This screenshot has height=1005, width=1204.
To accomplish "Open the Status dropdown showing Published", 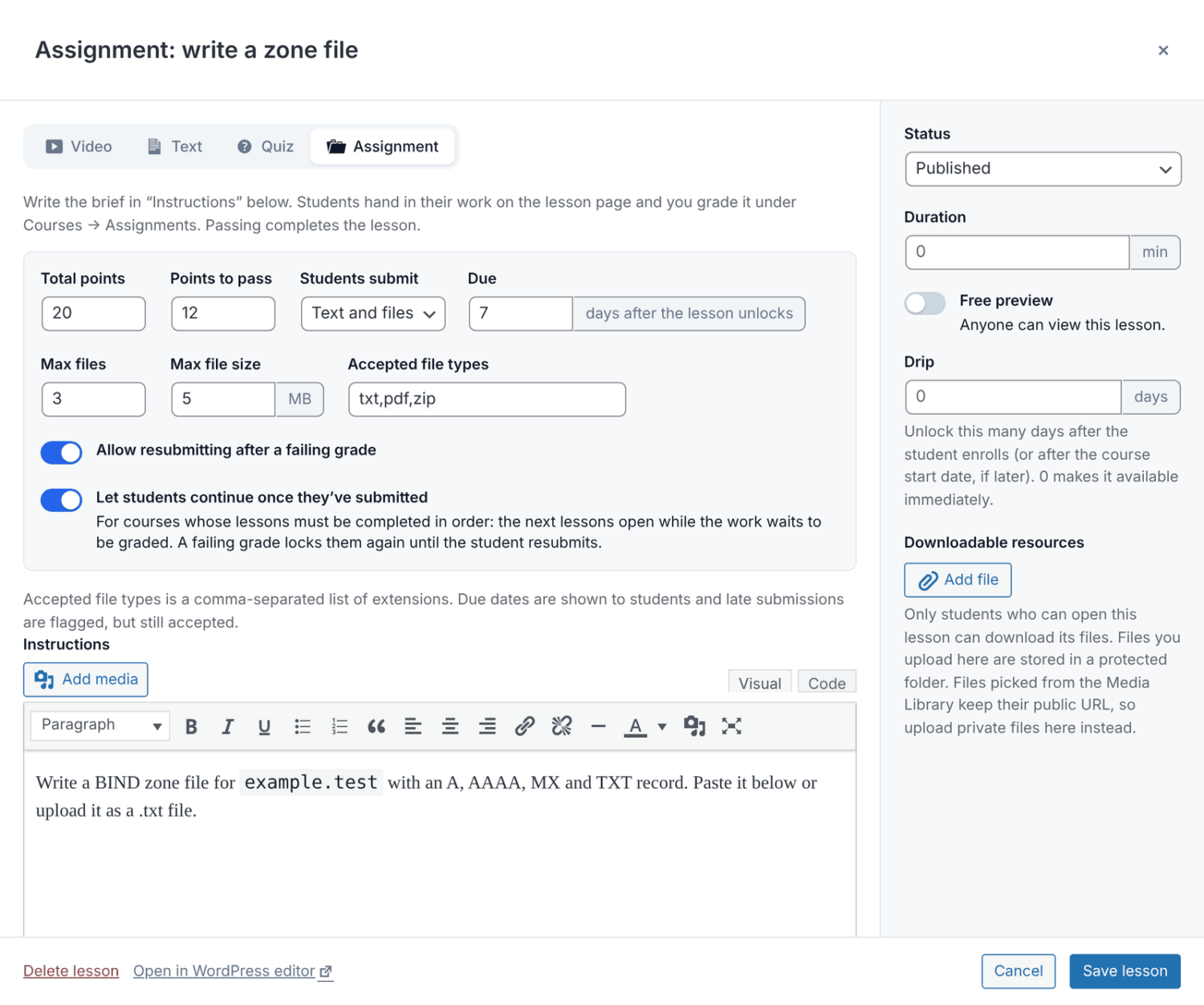I will (x=1043, y=169).
